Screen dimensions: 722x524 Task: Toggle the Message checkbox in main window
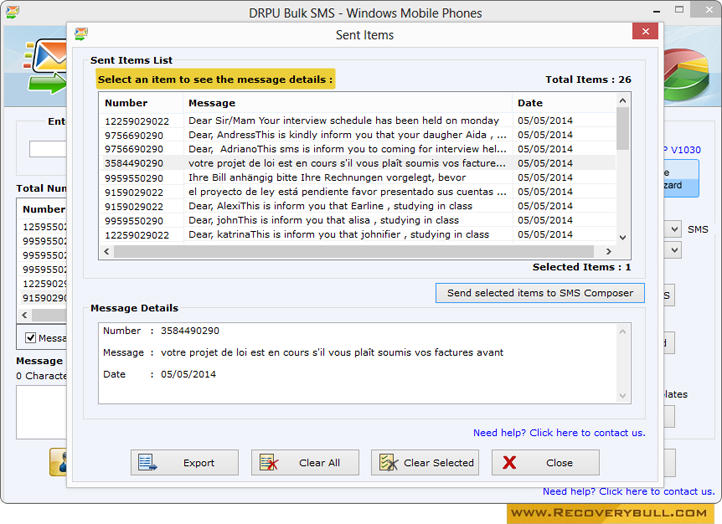click(x=30, y=338)
